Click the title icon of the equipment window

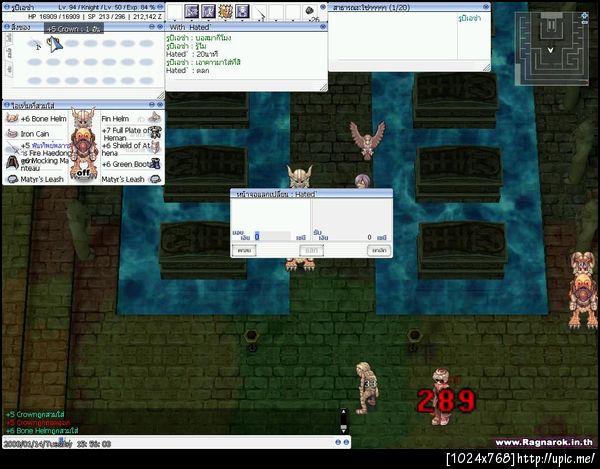coord(7,104)
